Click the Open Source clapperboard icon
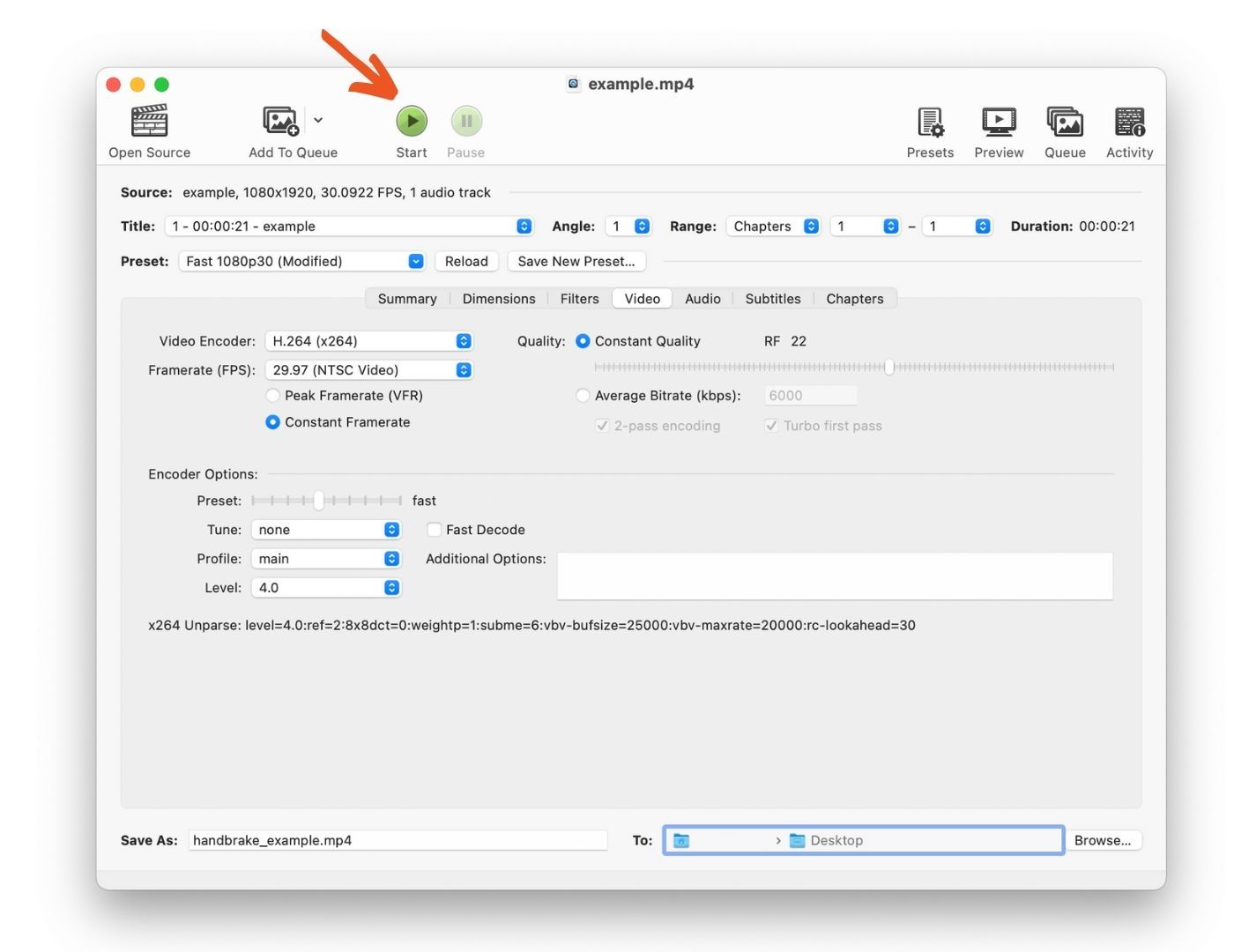The width and height of the screenshot is (1234, 952). point(149,122)
